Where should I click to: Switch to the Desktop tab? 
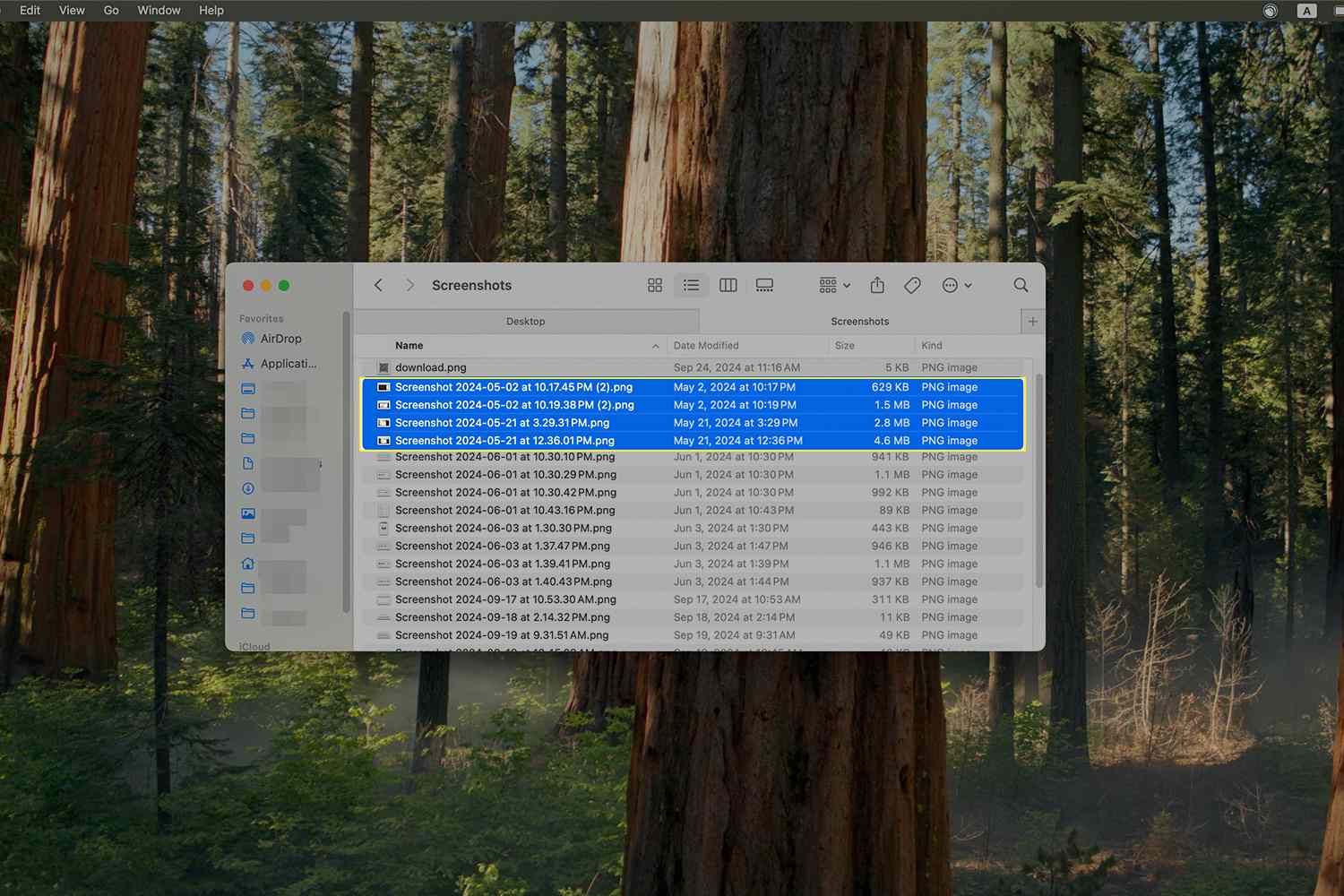(x=526, y=321)
